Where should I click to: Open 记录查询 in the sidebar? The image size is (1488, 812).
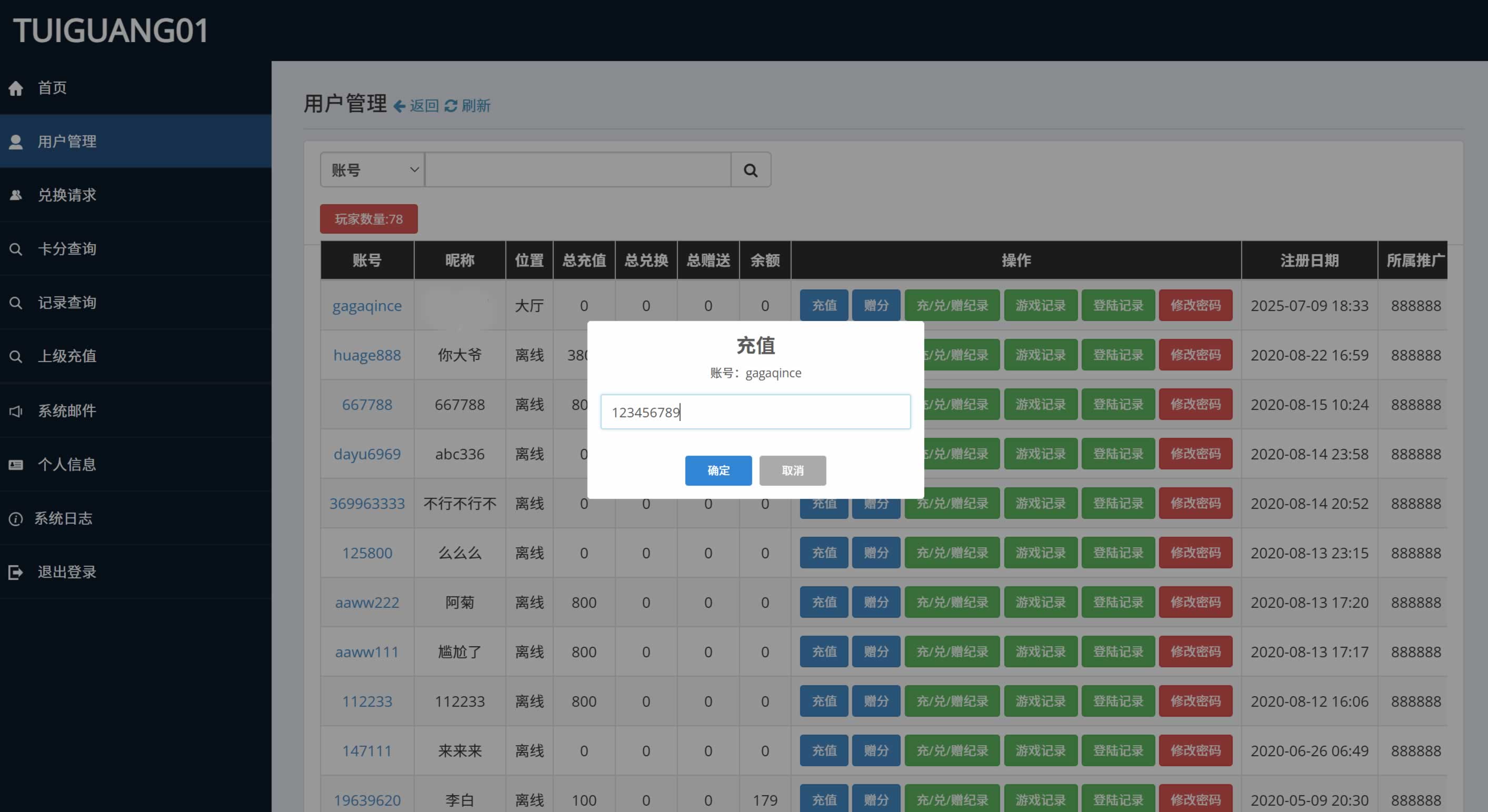coord(67,303)
